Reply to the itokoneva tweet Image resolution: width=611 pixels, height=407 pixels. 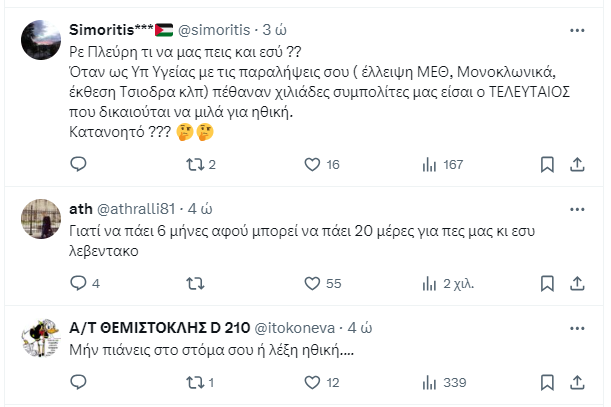click(x=84, y=381)
